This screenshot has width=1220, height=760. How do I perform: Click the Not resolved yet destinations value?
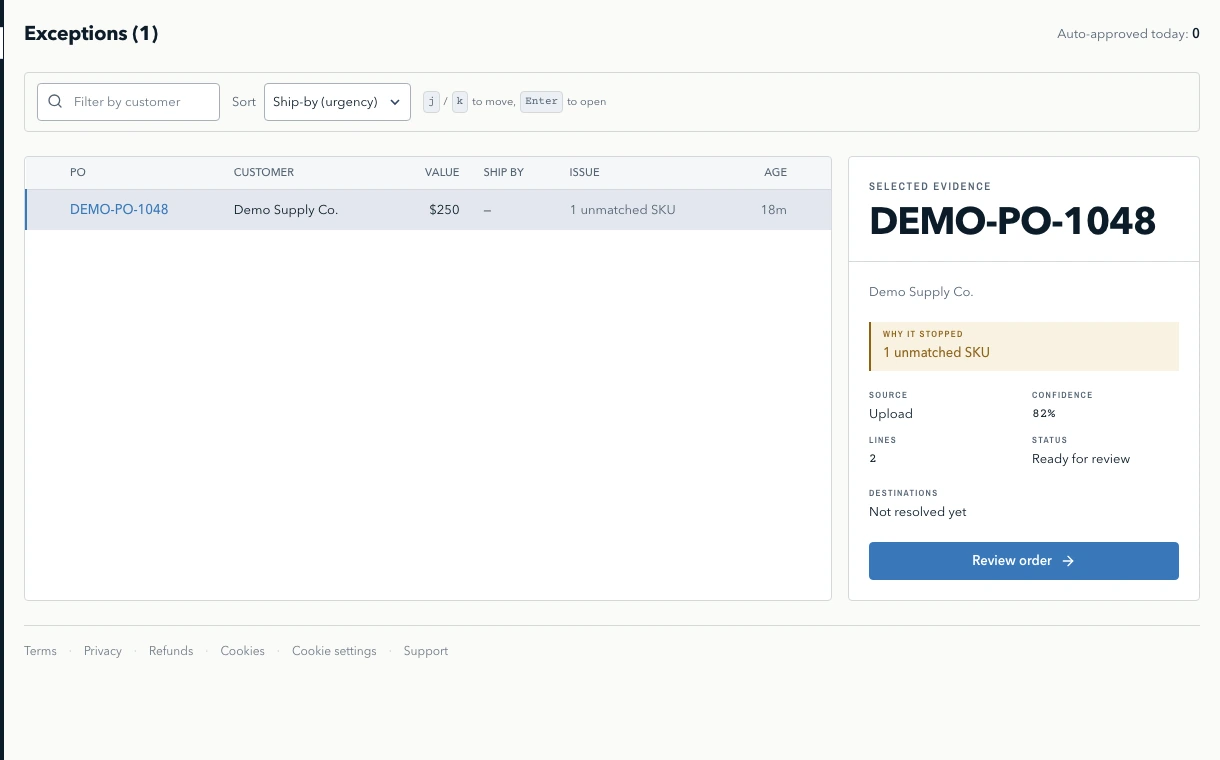point(918,512)
